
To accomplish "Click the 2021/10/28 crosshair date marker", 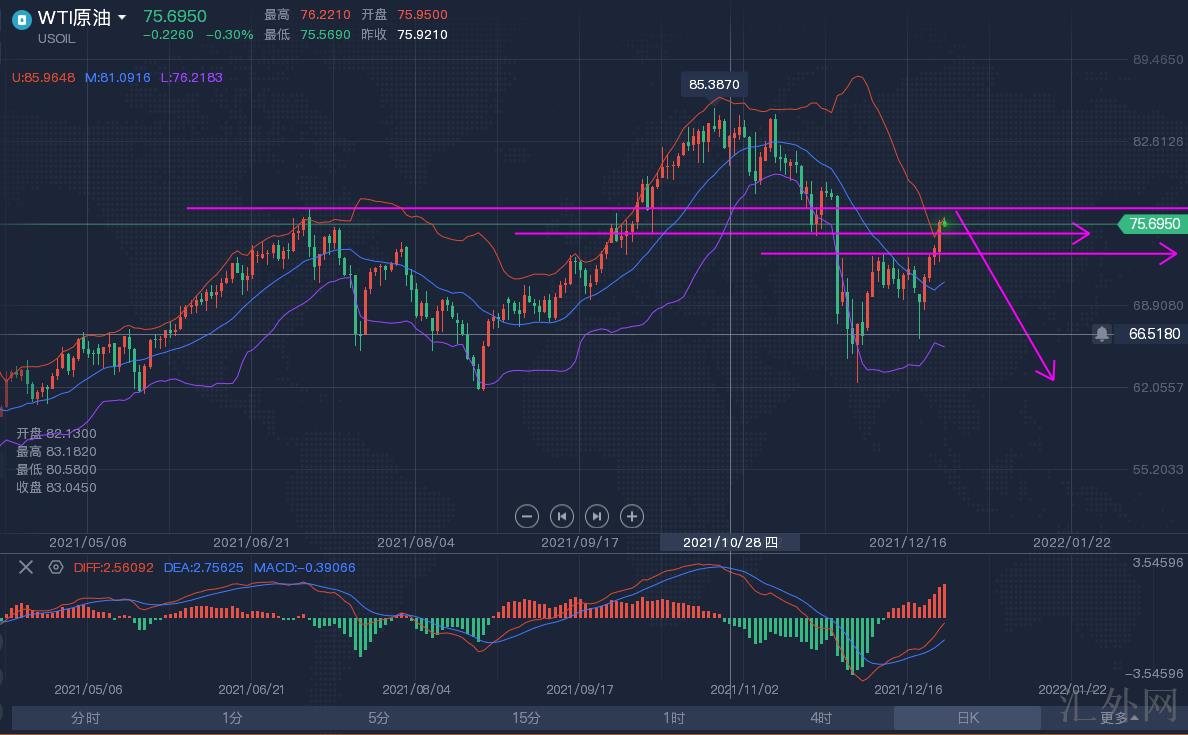I will 730,542.
